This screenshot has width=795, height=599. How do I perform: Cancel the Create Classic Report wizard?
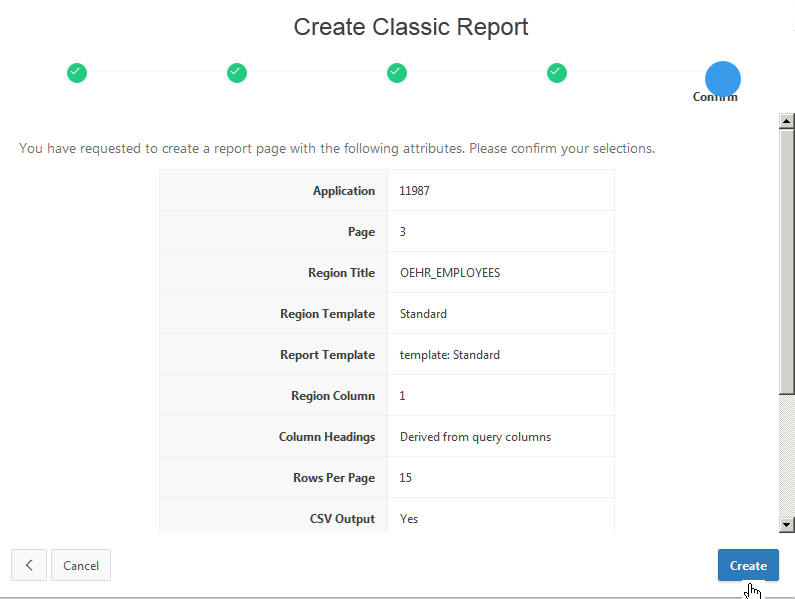[x=81, y=565]
